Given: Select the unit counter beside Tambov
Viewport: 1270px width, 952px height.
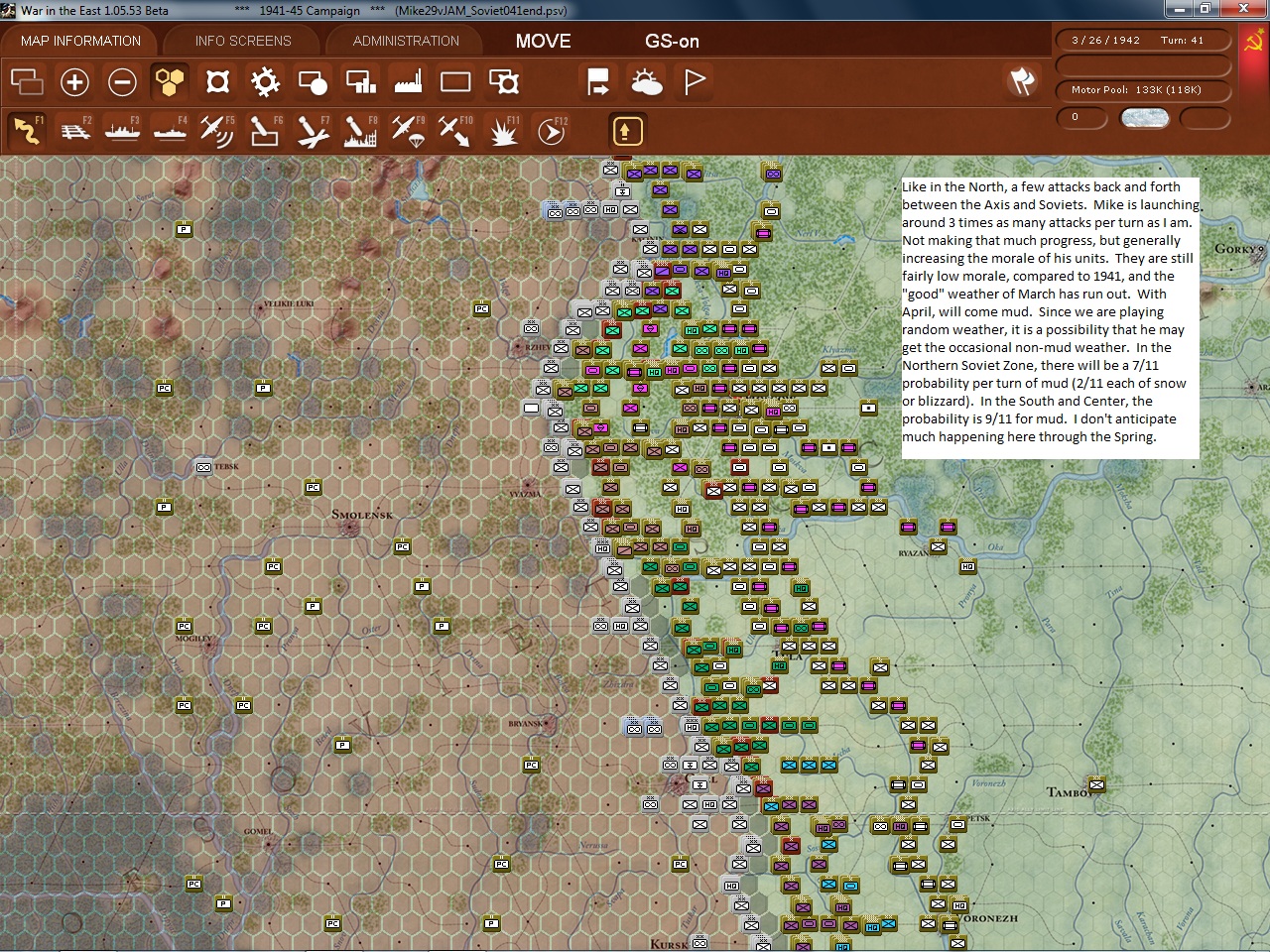Looking at the screenshot, I should point(1096,784).
